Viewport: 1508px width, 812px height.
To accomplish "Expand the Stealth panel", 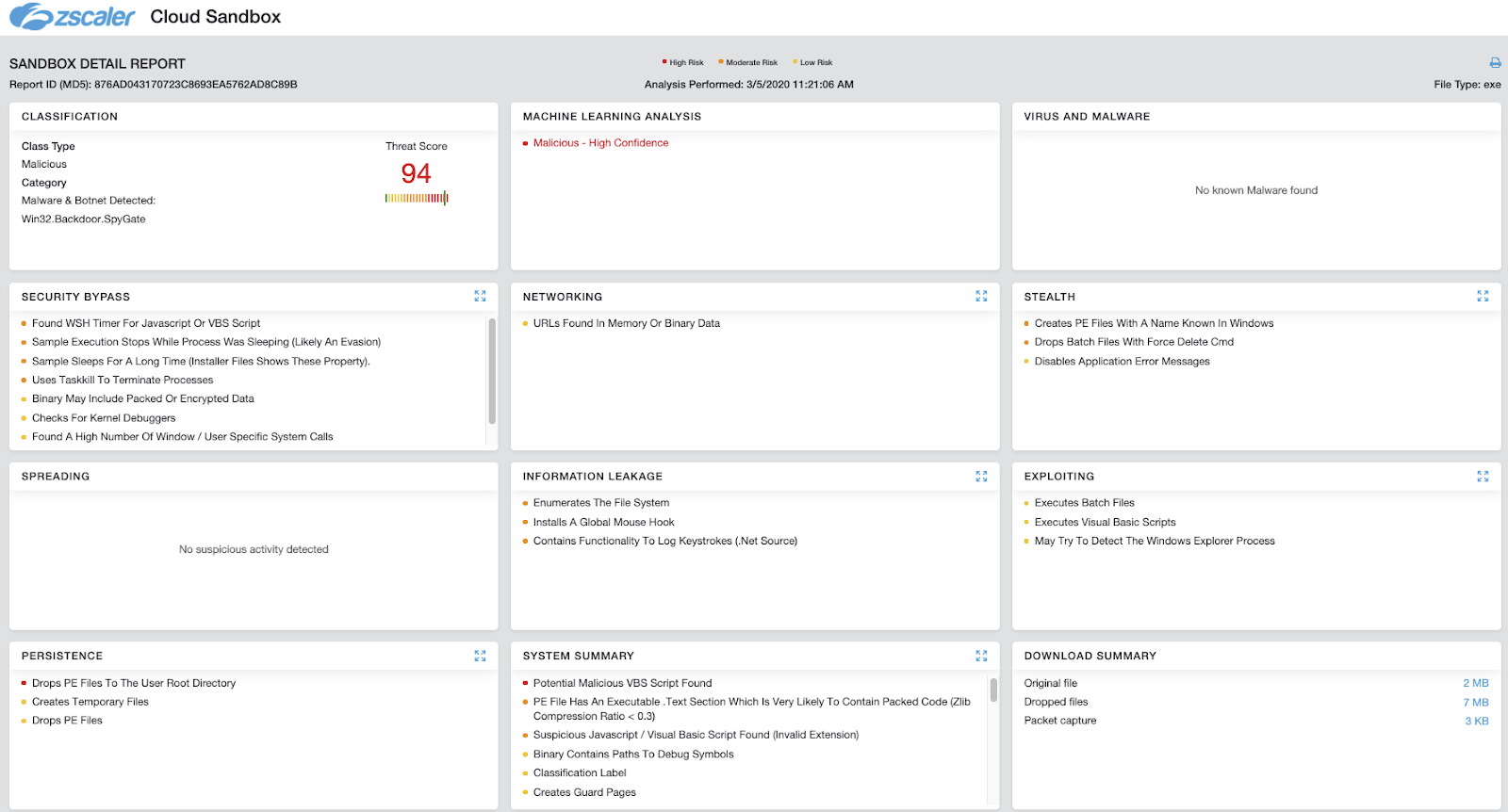I will point(1483,296).
